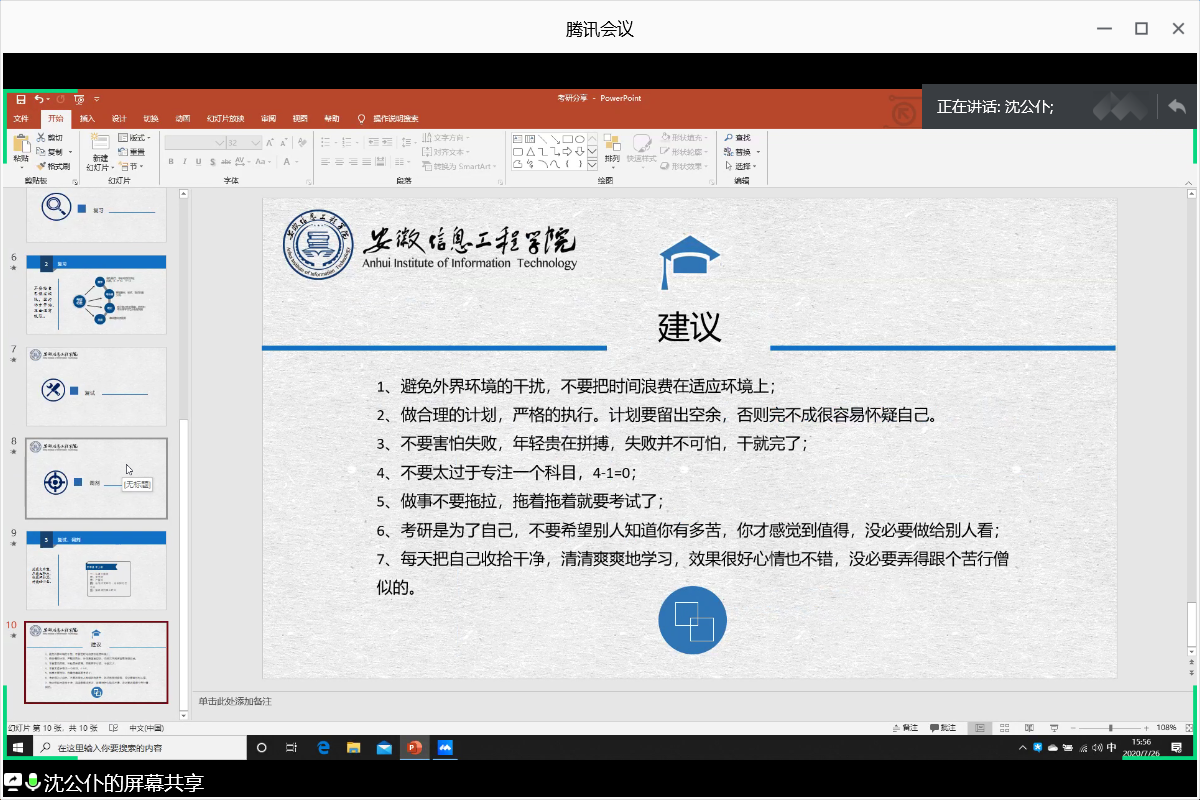
Task: Open the Copy (复制) dropdown arrow
Action: (70, 152)
